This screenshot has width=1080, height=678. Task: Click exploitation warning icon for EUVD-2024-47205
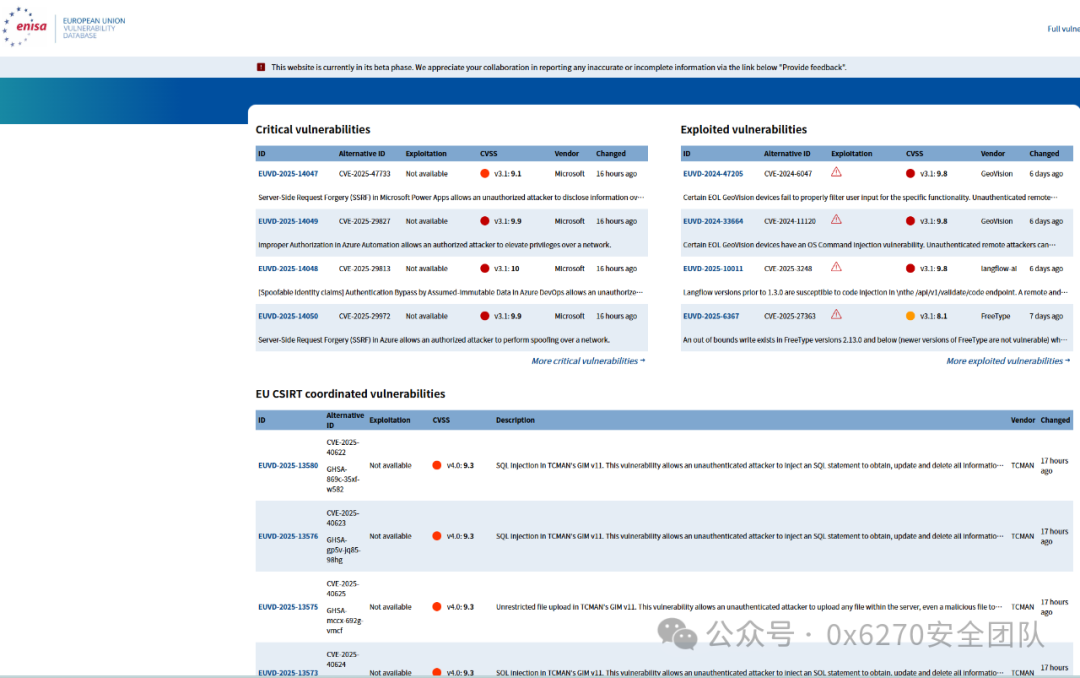point(836,172)
